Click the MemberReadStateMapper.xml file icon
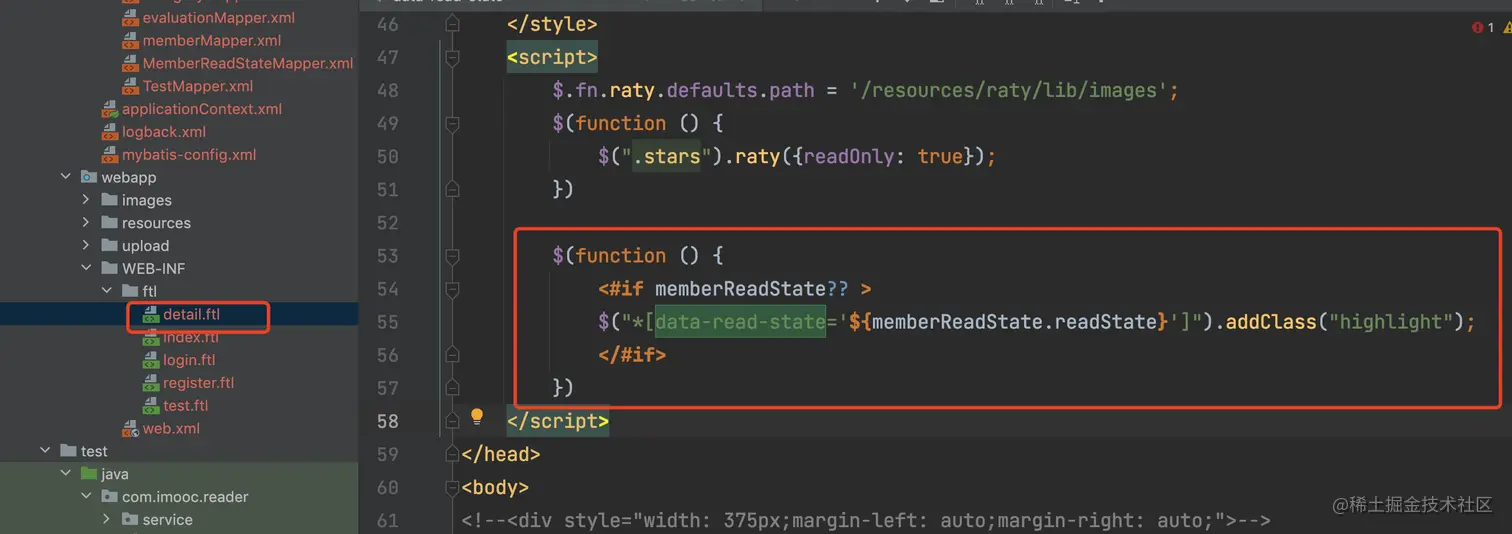The width and height of the screenshot is (1512, 534). (x=130, y=63)
